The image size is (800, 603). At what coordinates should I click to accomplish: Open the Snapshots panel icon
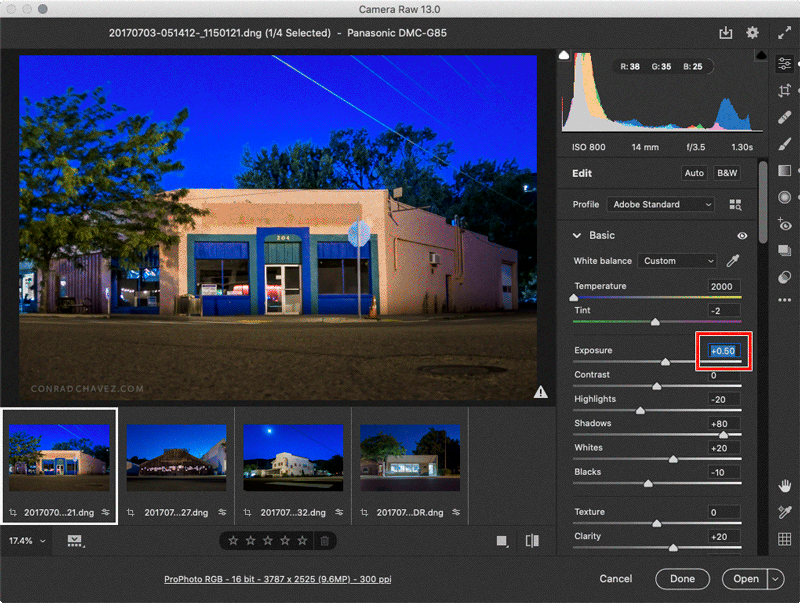click(784, 250)
